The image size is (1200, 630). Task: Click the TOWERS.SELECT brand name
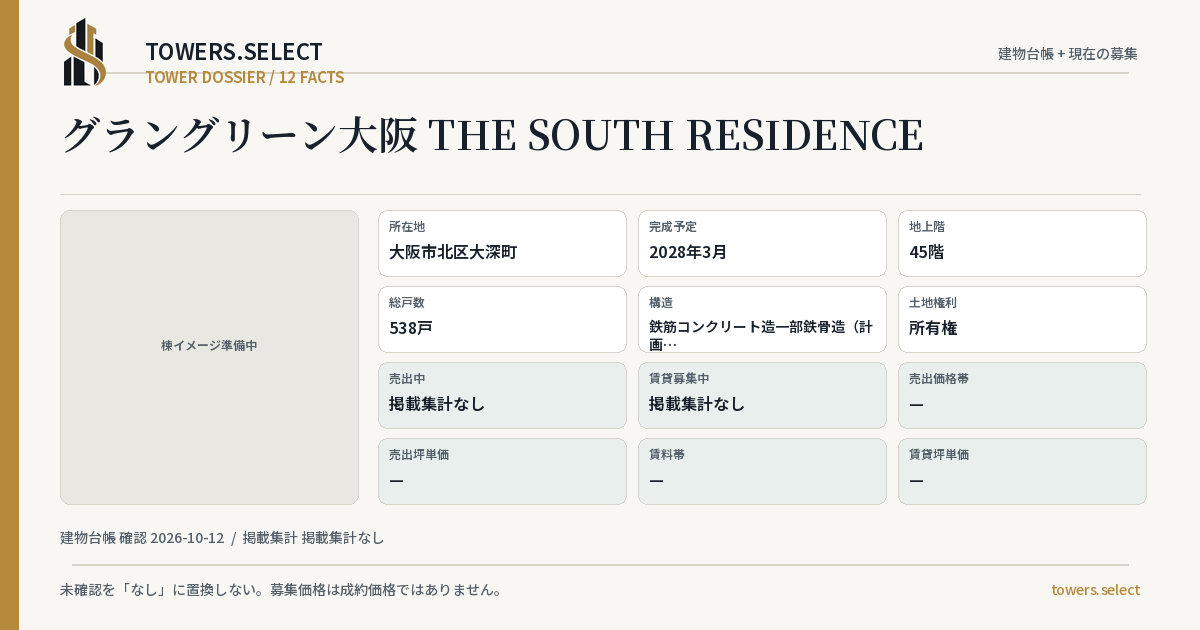[x=234, y=52]
